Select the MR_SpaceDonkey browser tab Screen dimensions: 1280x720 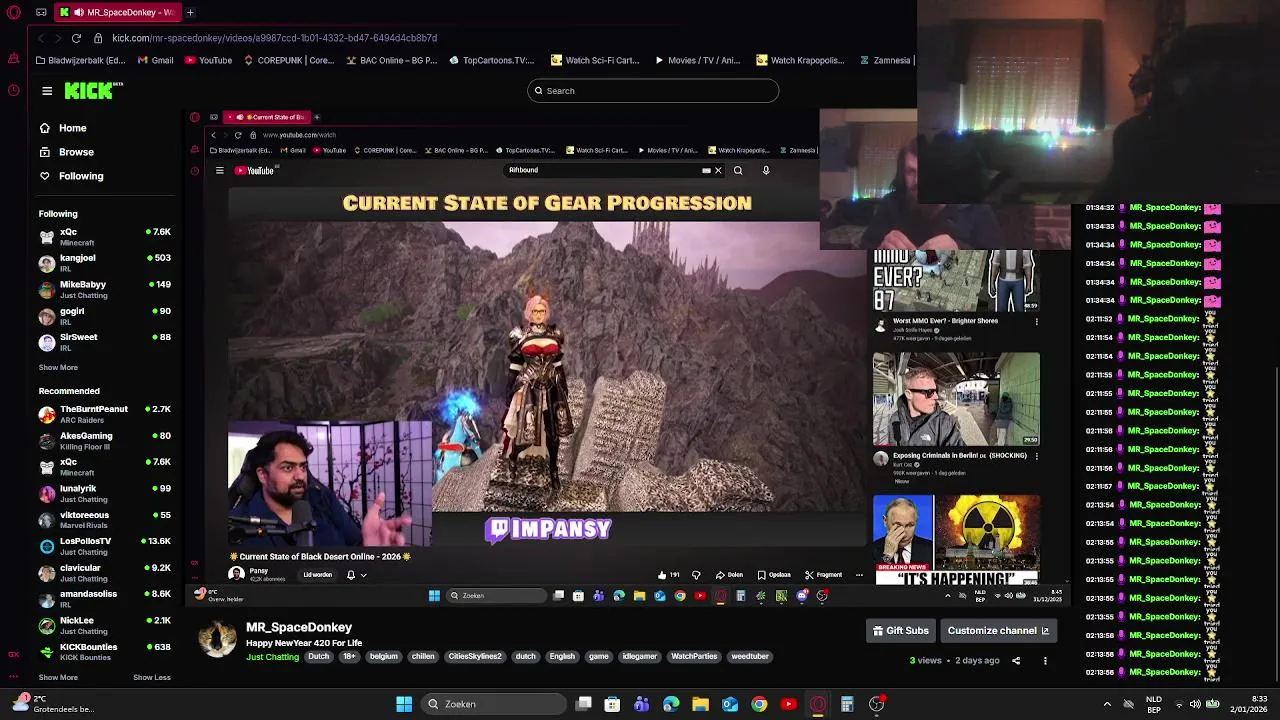(x=118, y=12)
